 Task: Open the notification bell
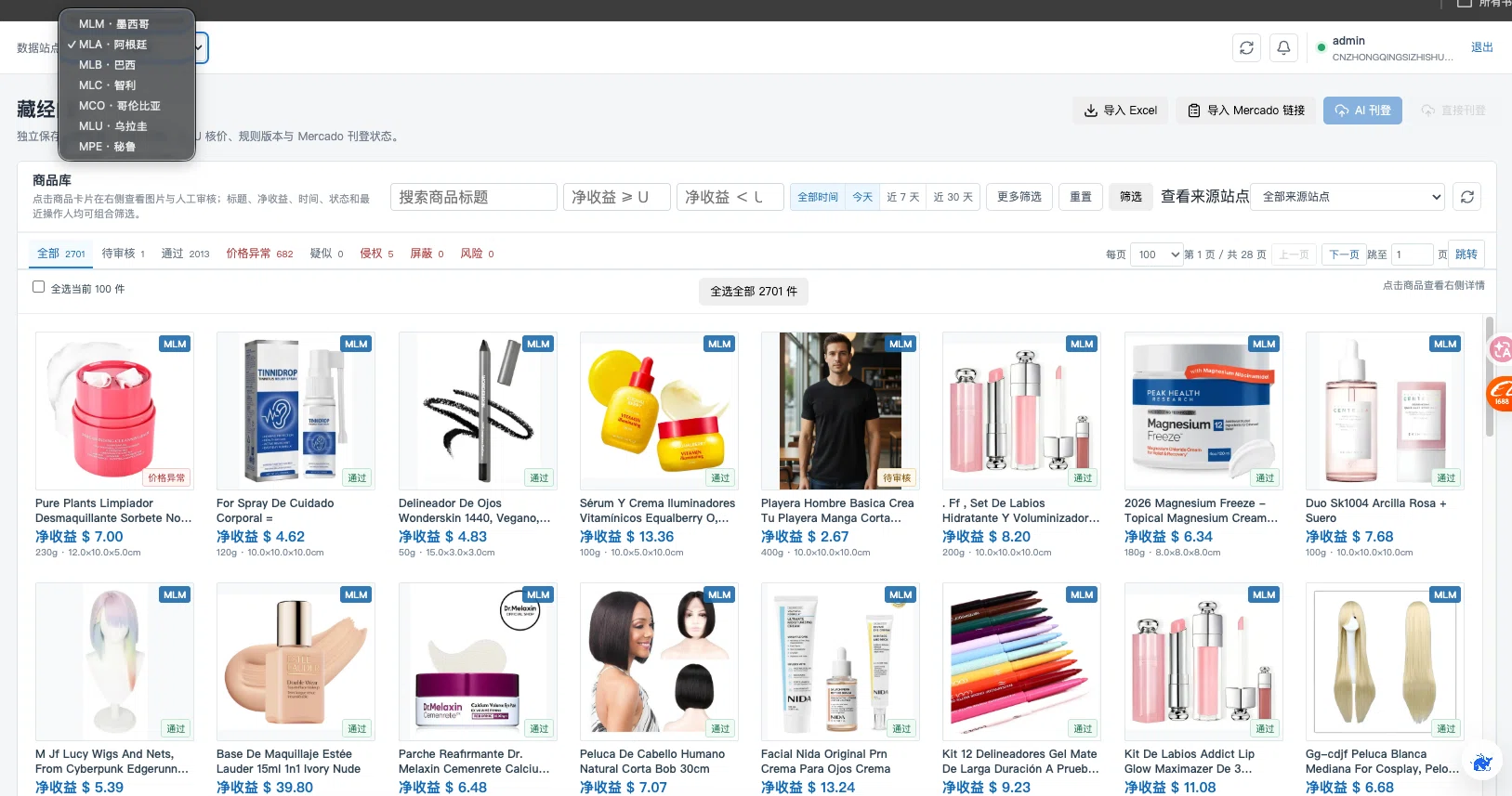click(1283, 47)
